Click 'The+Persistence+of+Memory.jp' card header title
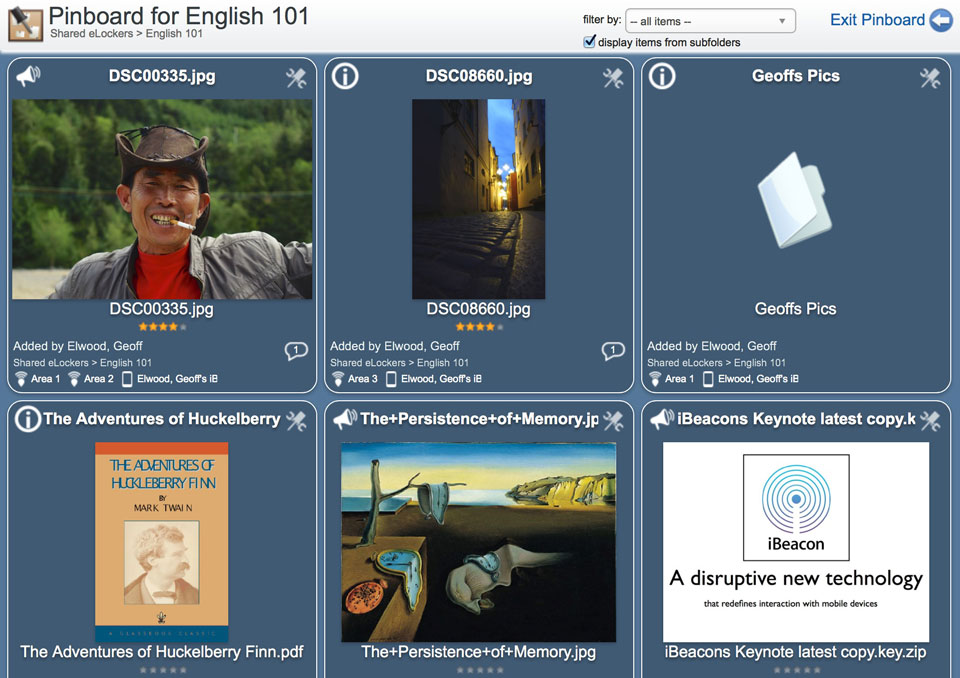Viewport: 960px width, 678px height. 479,419
